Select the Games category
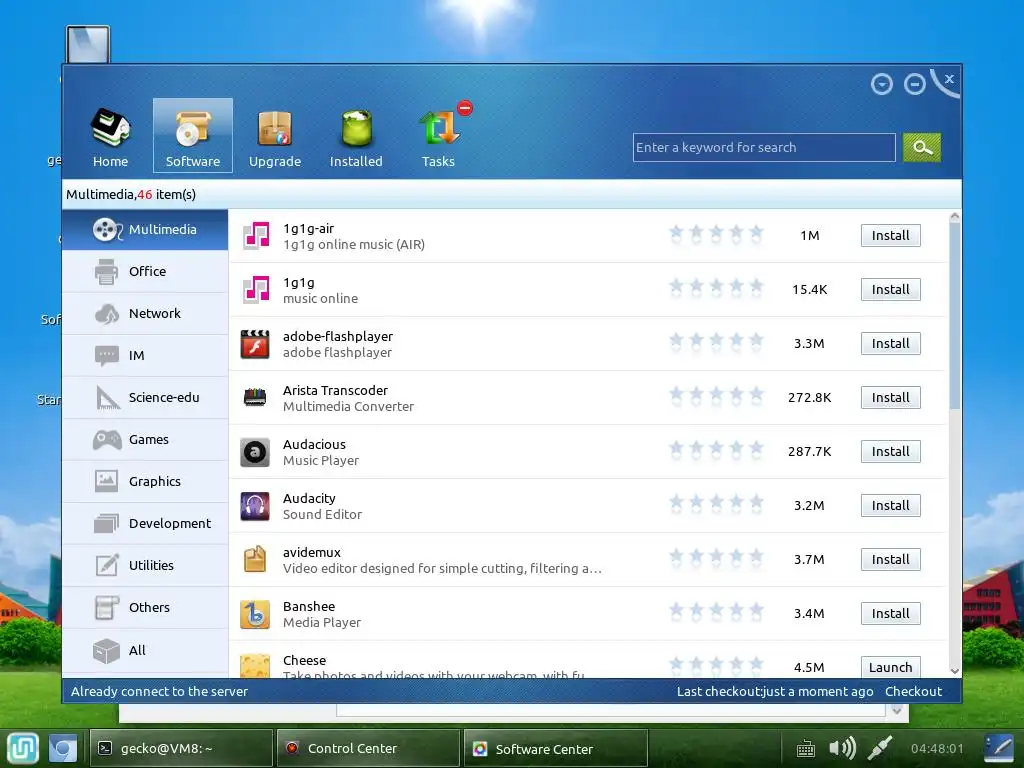1024x768 pixels. click(145, 440)
